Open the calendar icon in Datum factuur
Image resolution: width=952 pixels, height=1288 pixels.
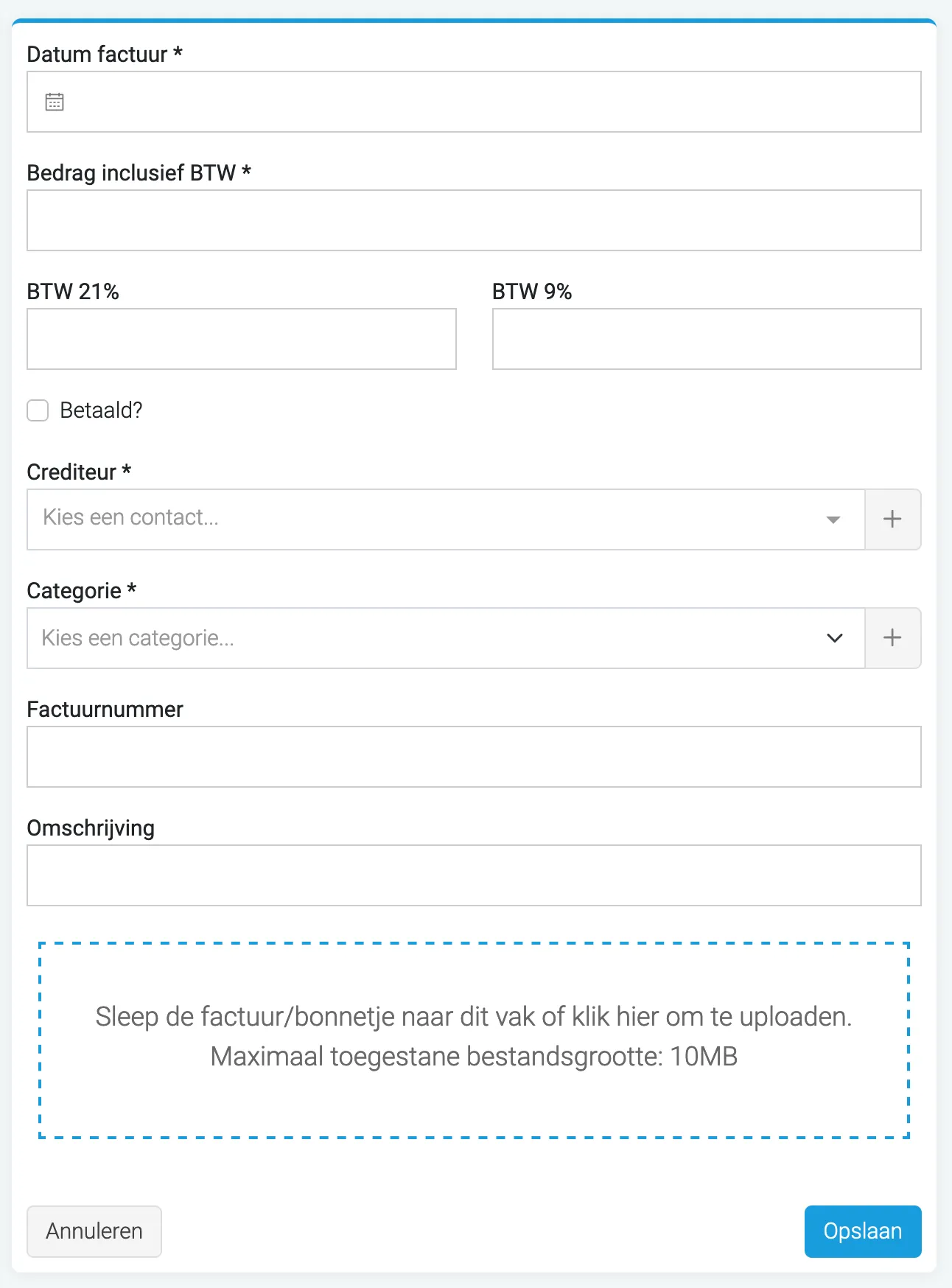[55, 102]
